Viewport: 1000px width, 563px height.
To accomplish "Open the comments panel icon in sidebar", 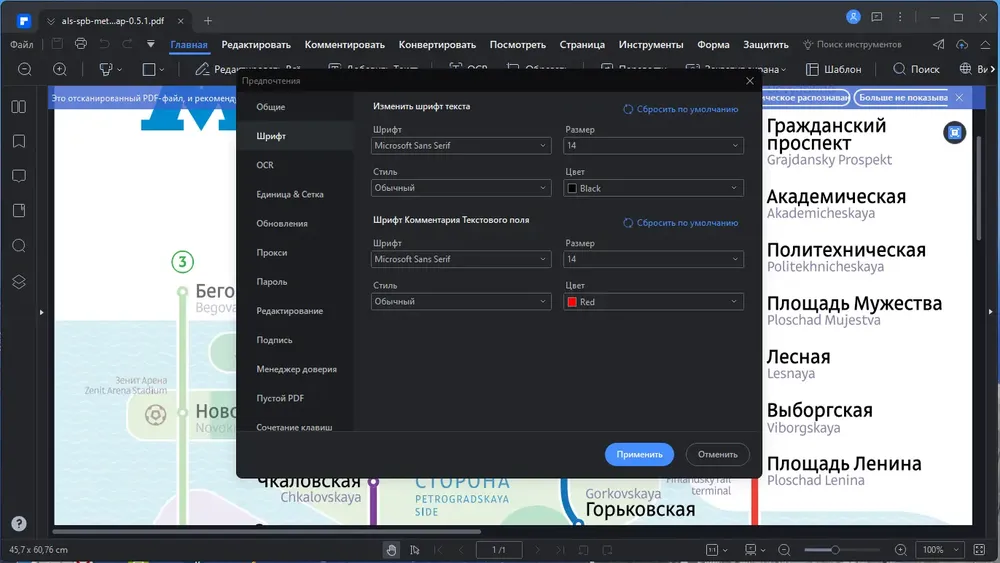I will 19,176.
